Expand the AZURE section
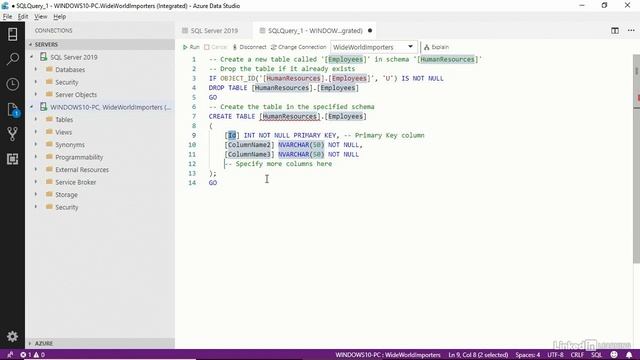This screenshot has height=360, width=640. coord(100,343)
